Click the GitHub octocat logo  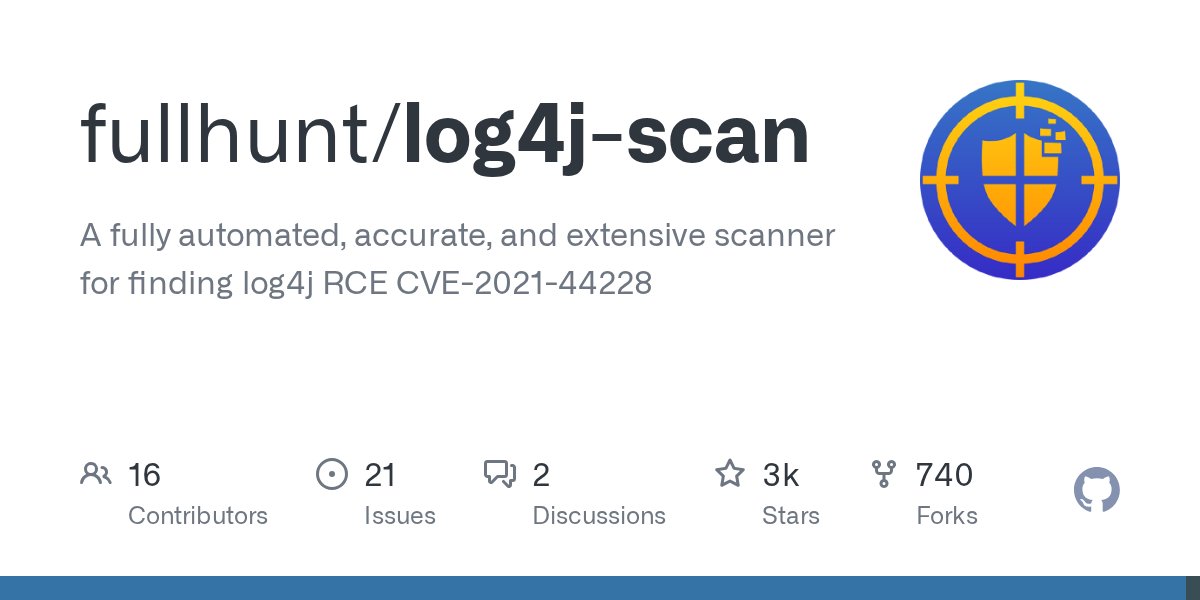(x=1097, y=491)
